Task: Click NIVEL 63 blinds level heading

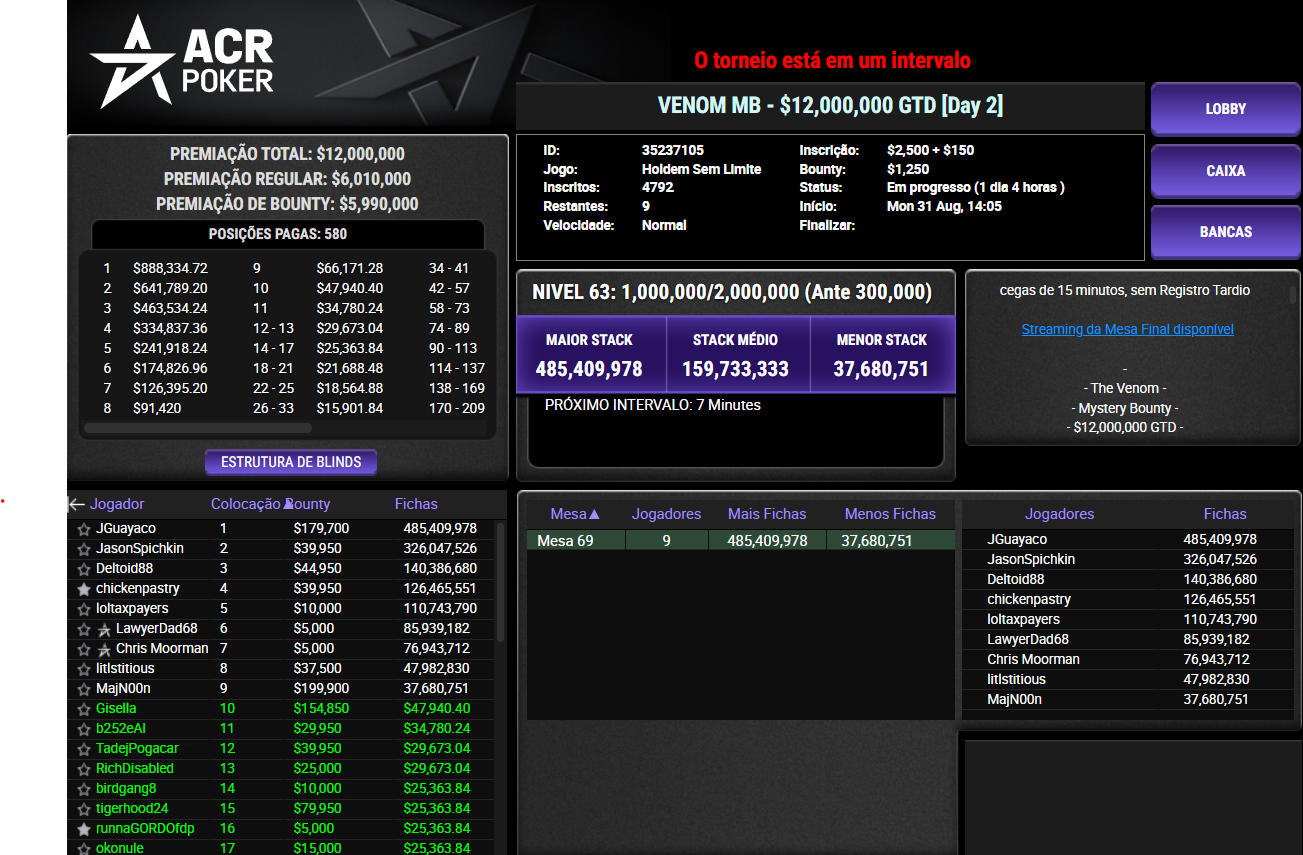Action: [x=732, y=292]
